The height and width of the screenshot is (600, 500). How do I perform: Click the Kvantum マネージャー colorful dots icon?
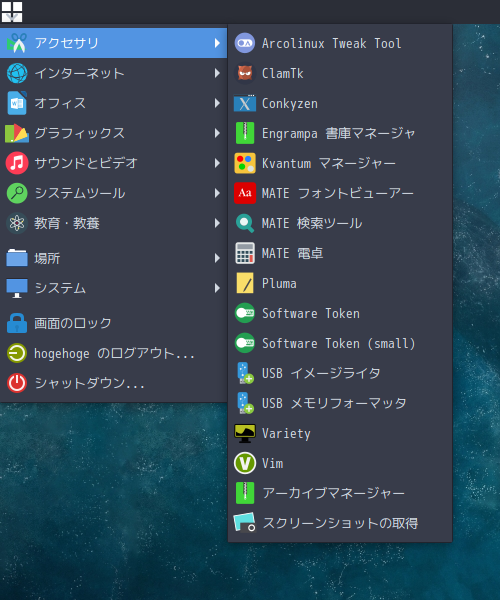[245, 163]
